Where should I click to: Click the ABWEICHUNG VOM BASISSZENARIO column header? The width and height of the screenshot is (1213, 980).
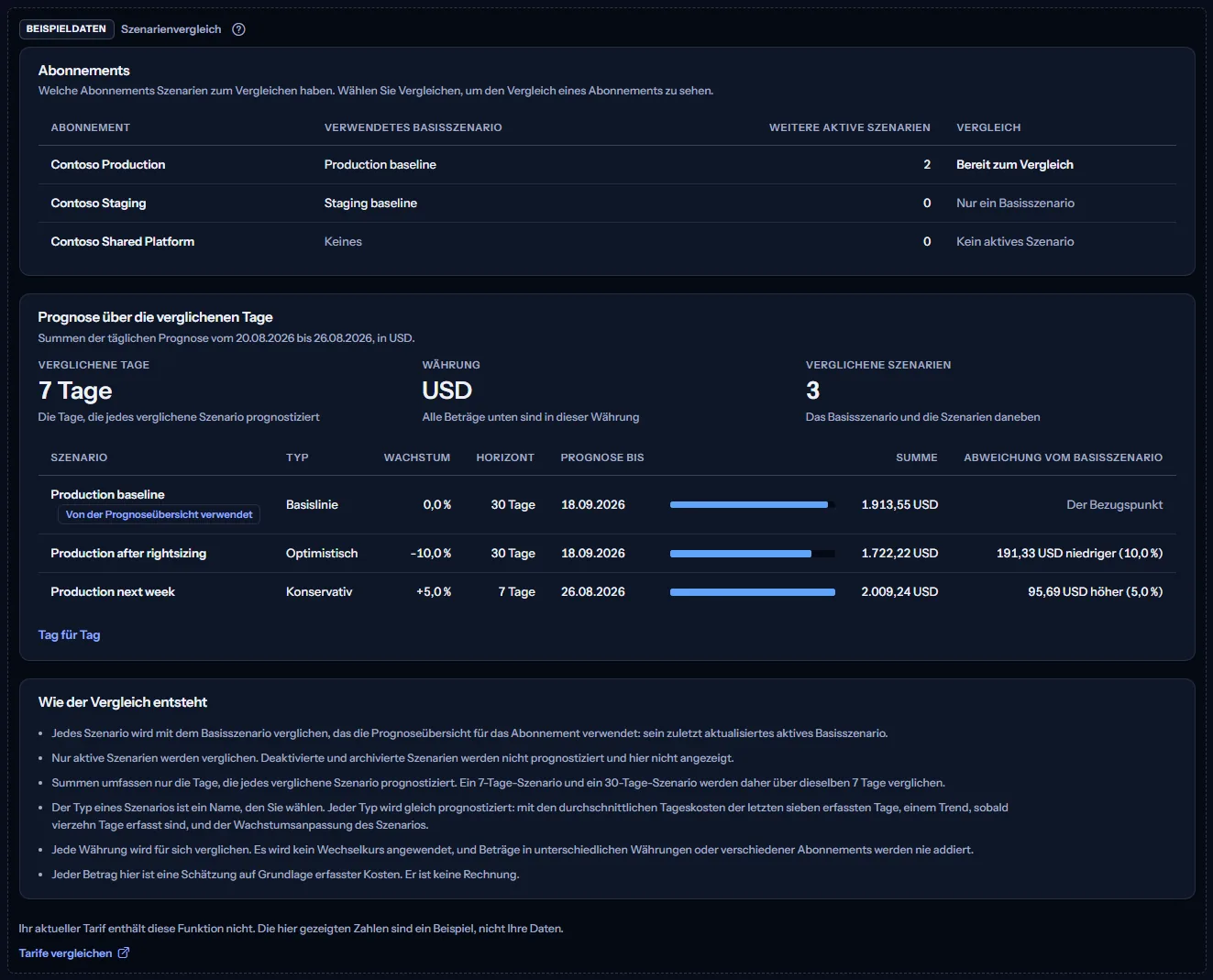[x=1064, y=457]
